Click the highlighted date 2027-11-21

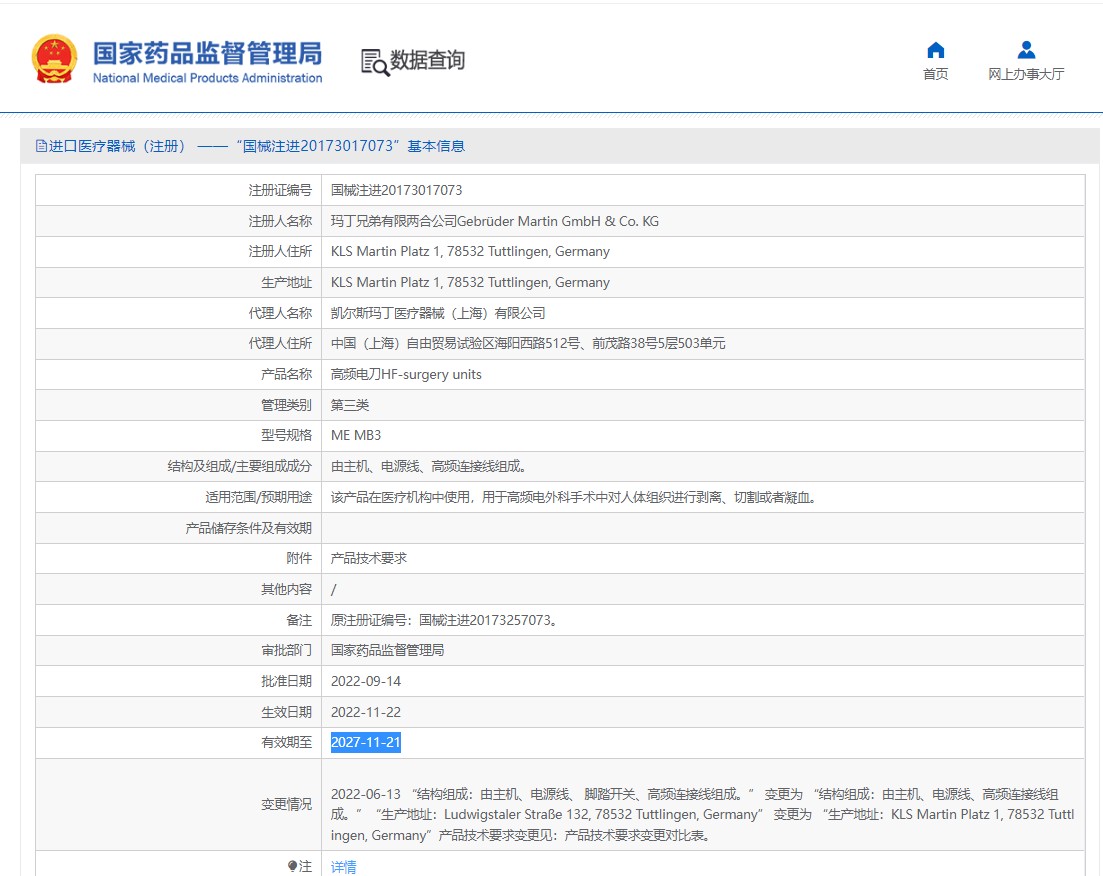click(x=366, y=742)
